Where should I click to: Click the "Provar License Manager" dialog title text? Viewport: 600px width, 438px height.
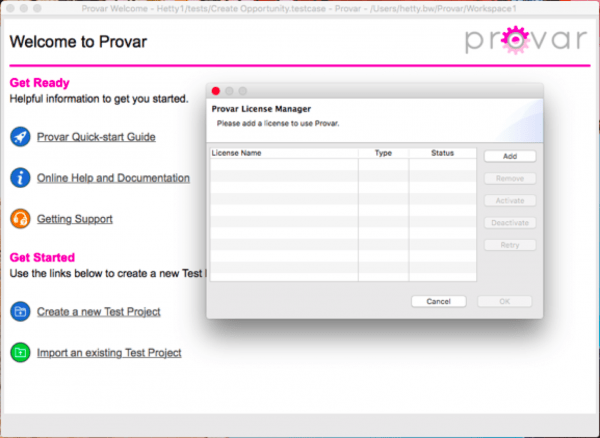tap(261, 109)
